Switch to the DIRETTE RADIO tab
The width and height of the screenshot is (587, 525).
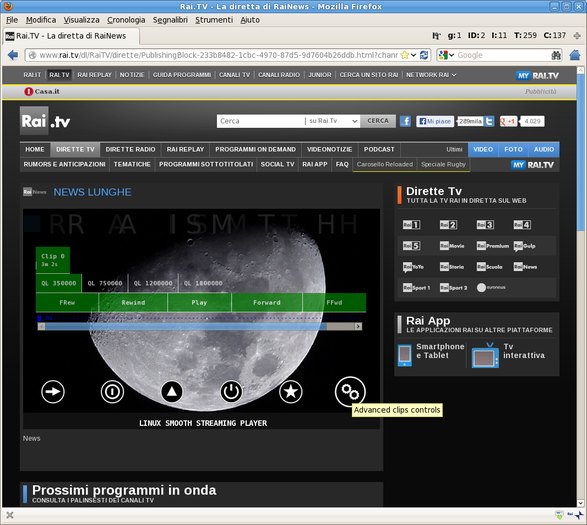coord(130,149)
